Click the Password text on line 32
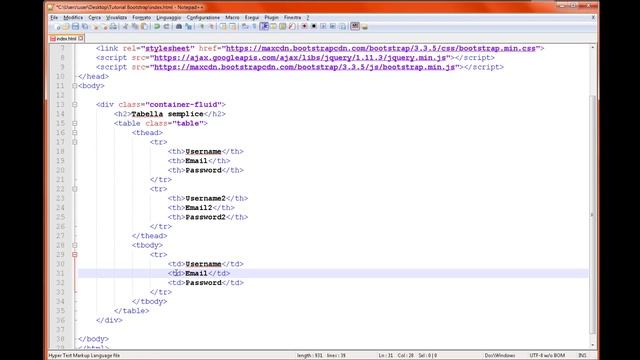This screenshot has height=360, width=640. coord(203,283)
